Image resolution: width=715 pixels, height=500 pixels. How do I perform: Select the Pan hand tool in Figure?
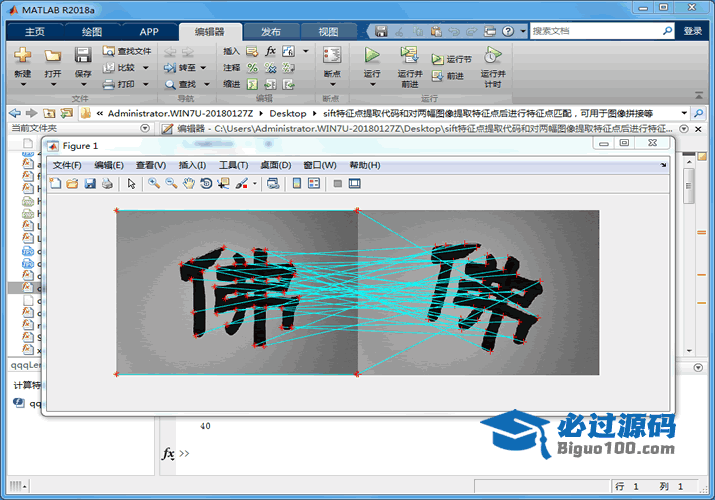click(x=188, y=184)
